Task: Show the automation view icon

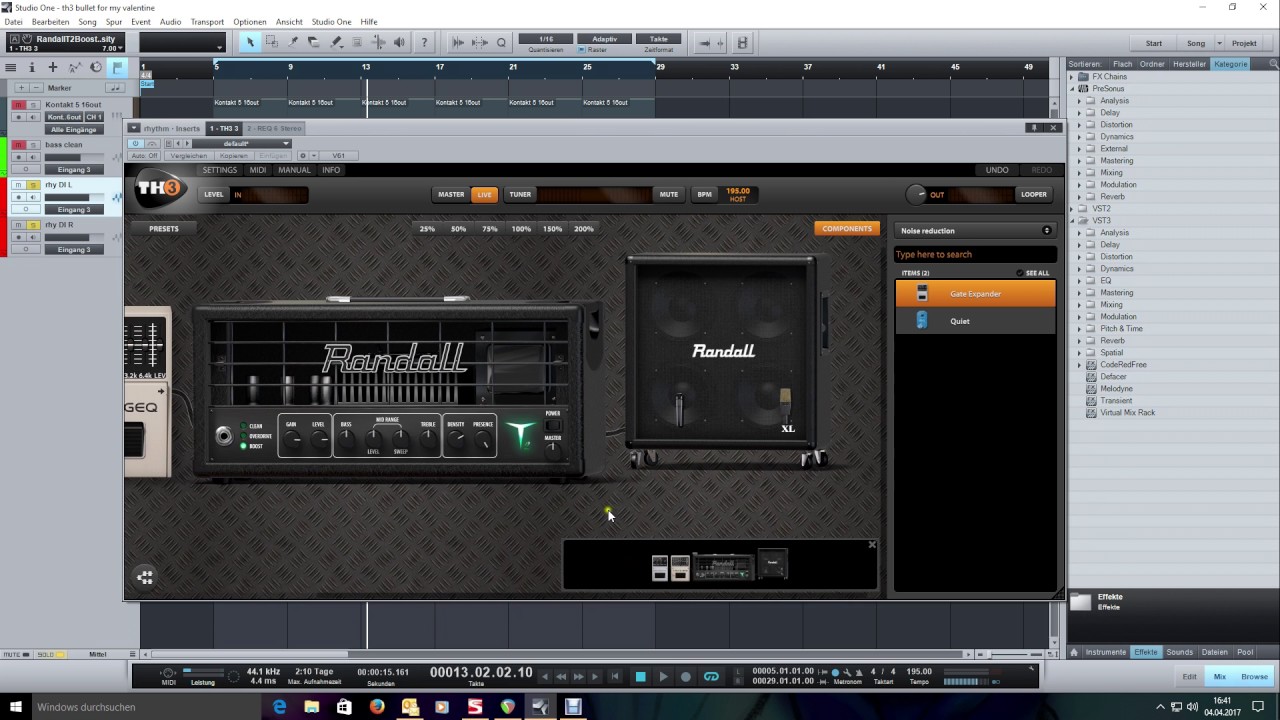Action: point(74,67)
